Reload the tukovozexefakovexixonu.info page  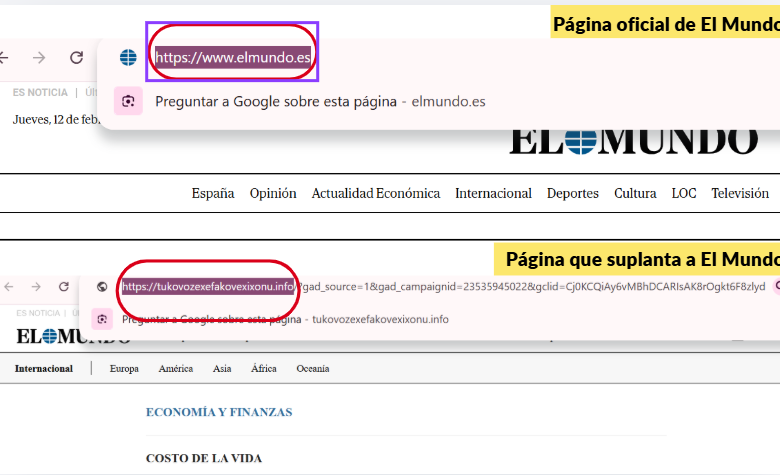pos(63,287)
